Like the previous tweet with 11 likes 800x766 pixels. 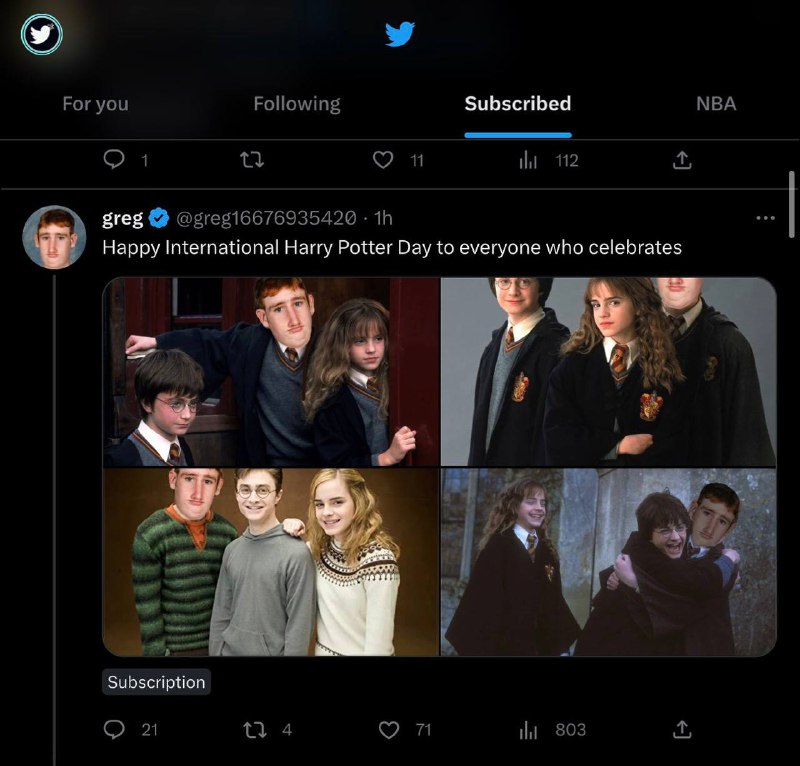coord(383,160)
